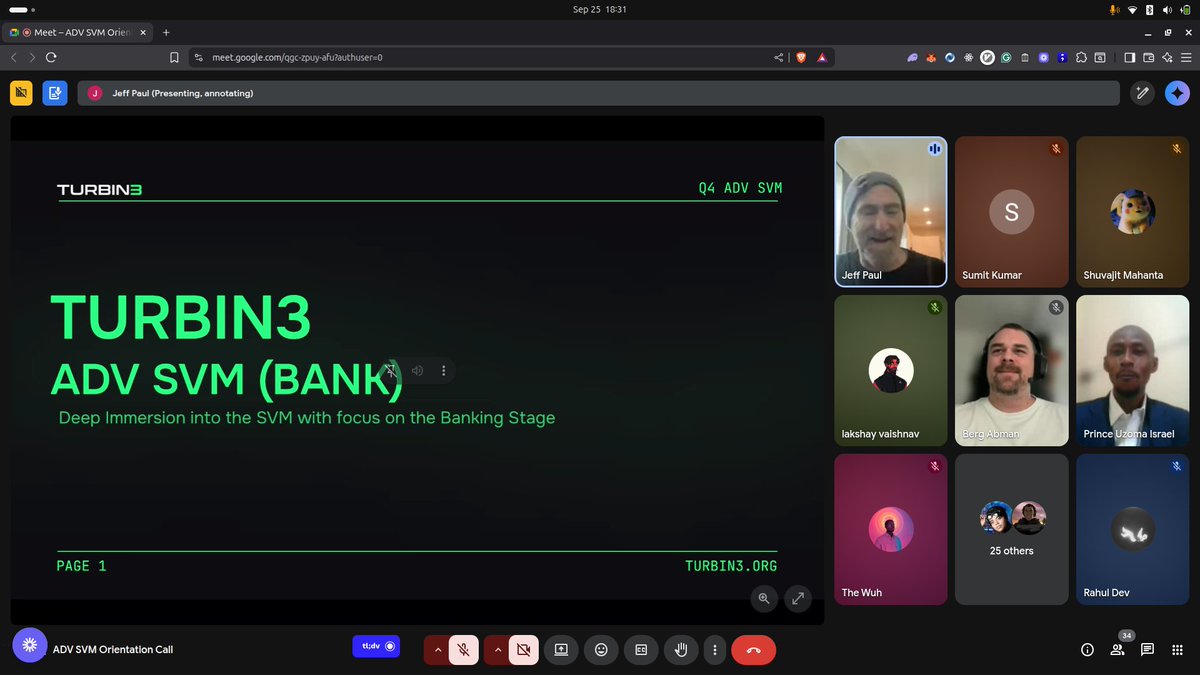Open Leo AI sparkle toolbar icon
Image resolution: width=1200 pixels, height=675 pixels.
(1167, 57)
